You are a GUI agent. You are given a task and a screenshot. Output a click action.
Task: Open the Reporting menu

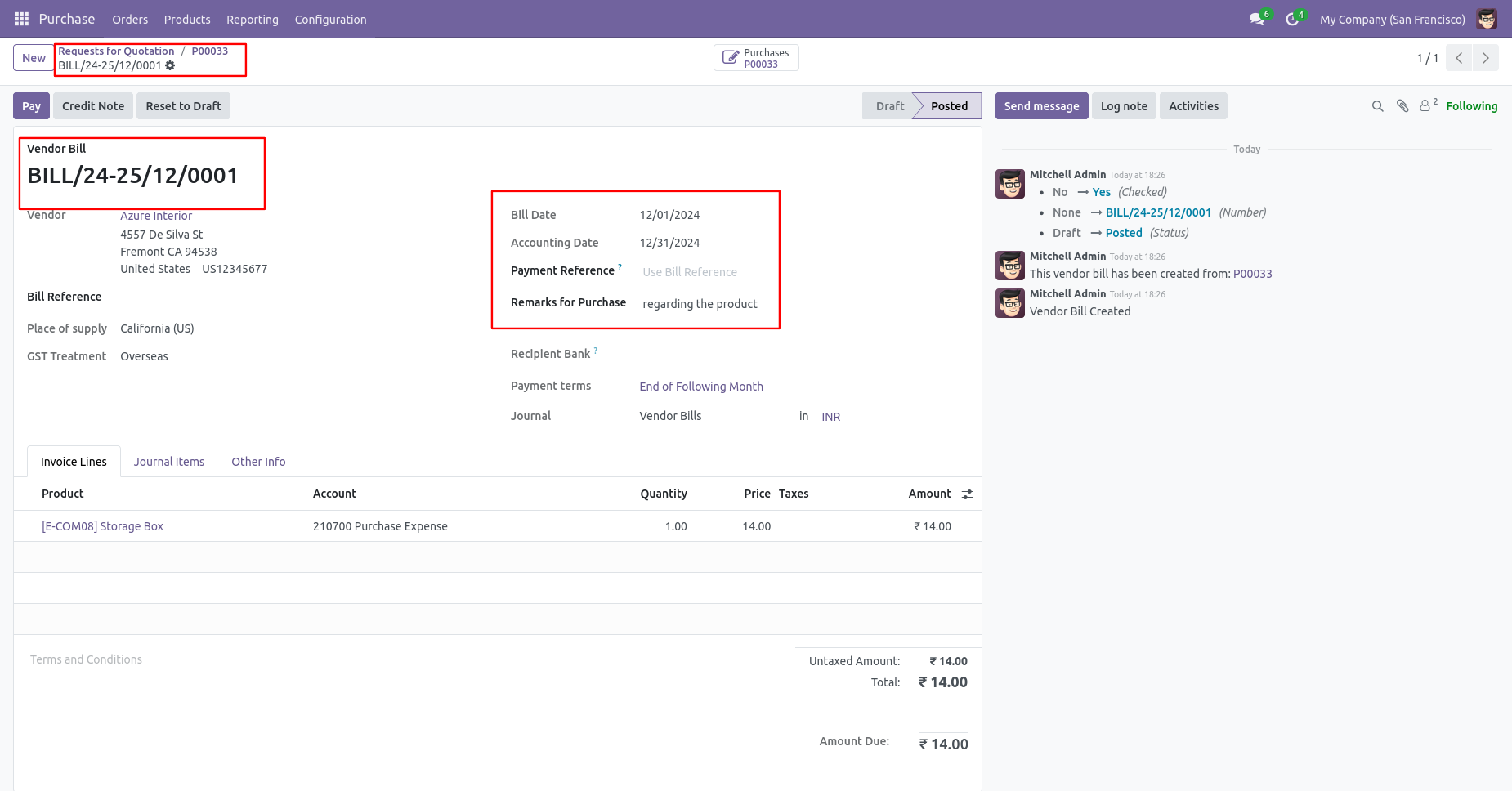(253, 20)
